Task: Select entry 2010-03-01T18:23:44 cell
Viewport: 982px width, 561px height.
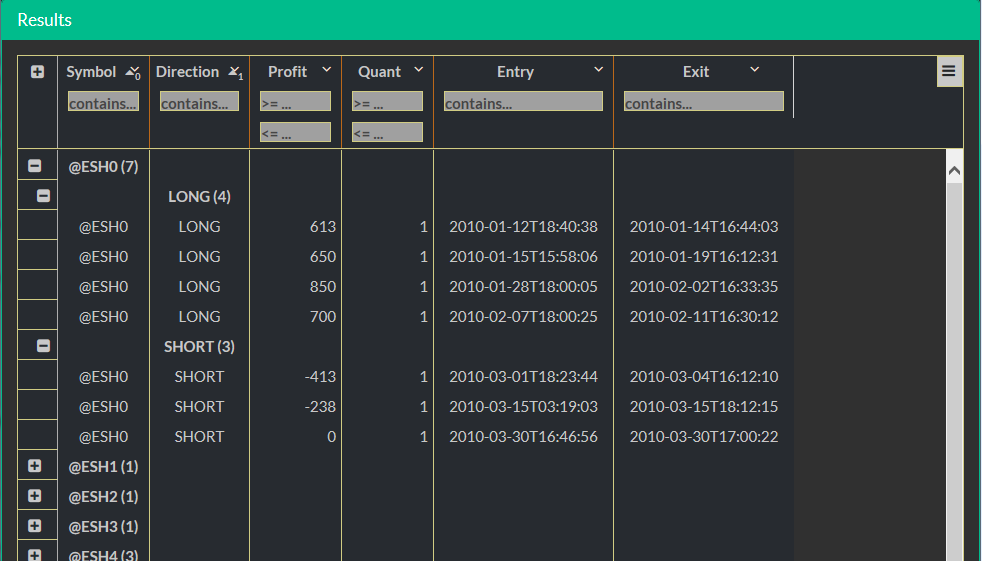Action: click(524, 377)
